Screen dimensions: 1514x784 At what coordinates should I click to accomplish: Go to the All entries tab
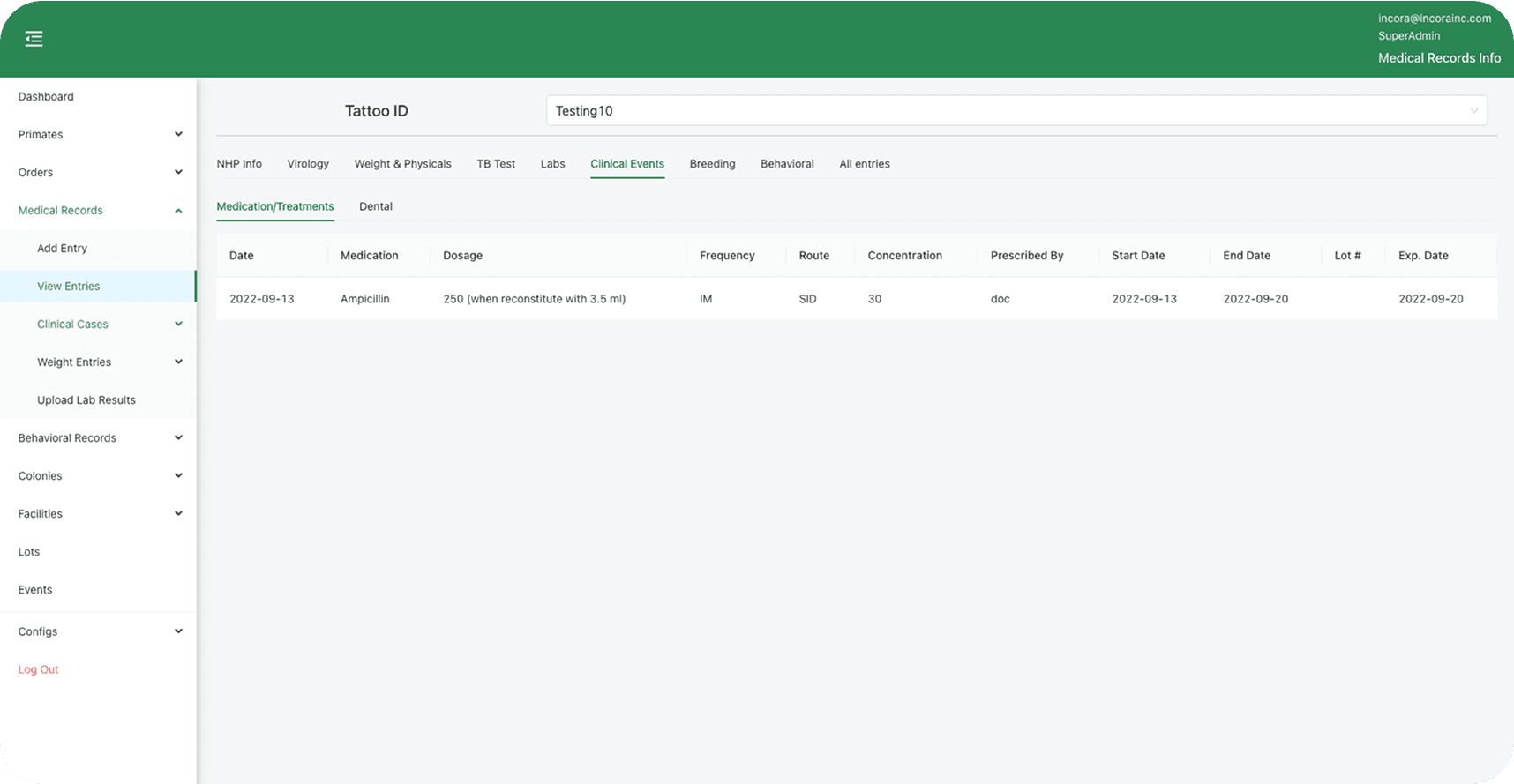(x=864, y=164)
